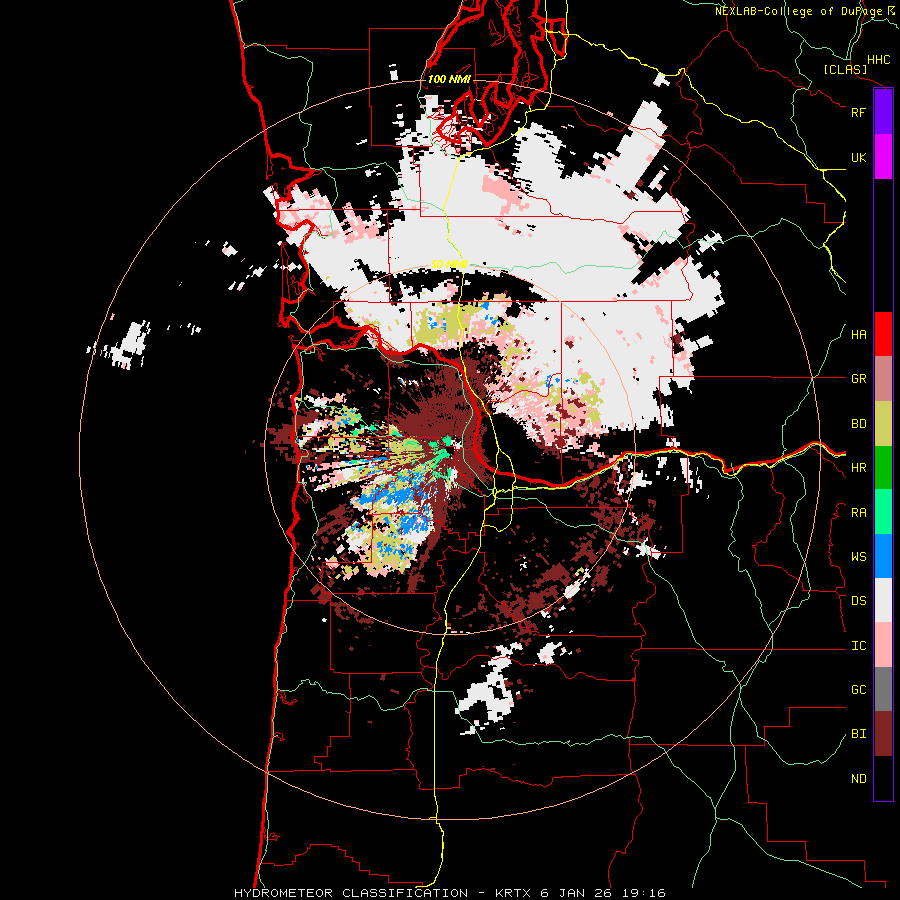900x900 pixels.
Task: Click the RF legend label
Action: tap(858, 112)
